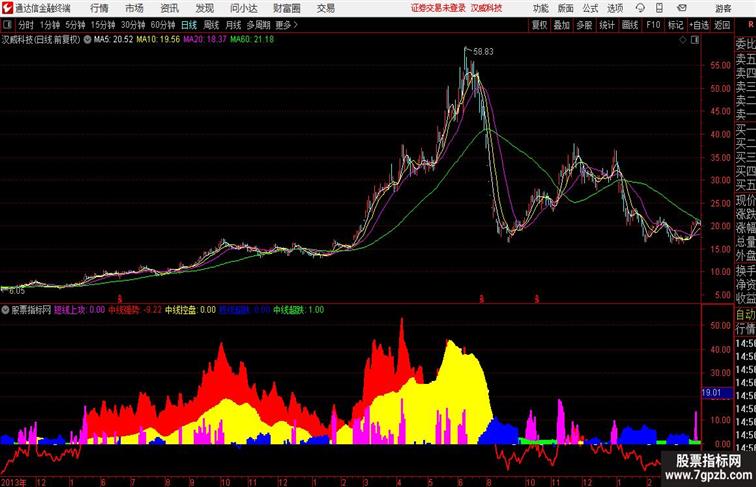The height and width of the screenshot is (487, 756).
Task: Click the customer service headset icon
Action: pos(640,8)
